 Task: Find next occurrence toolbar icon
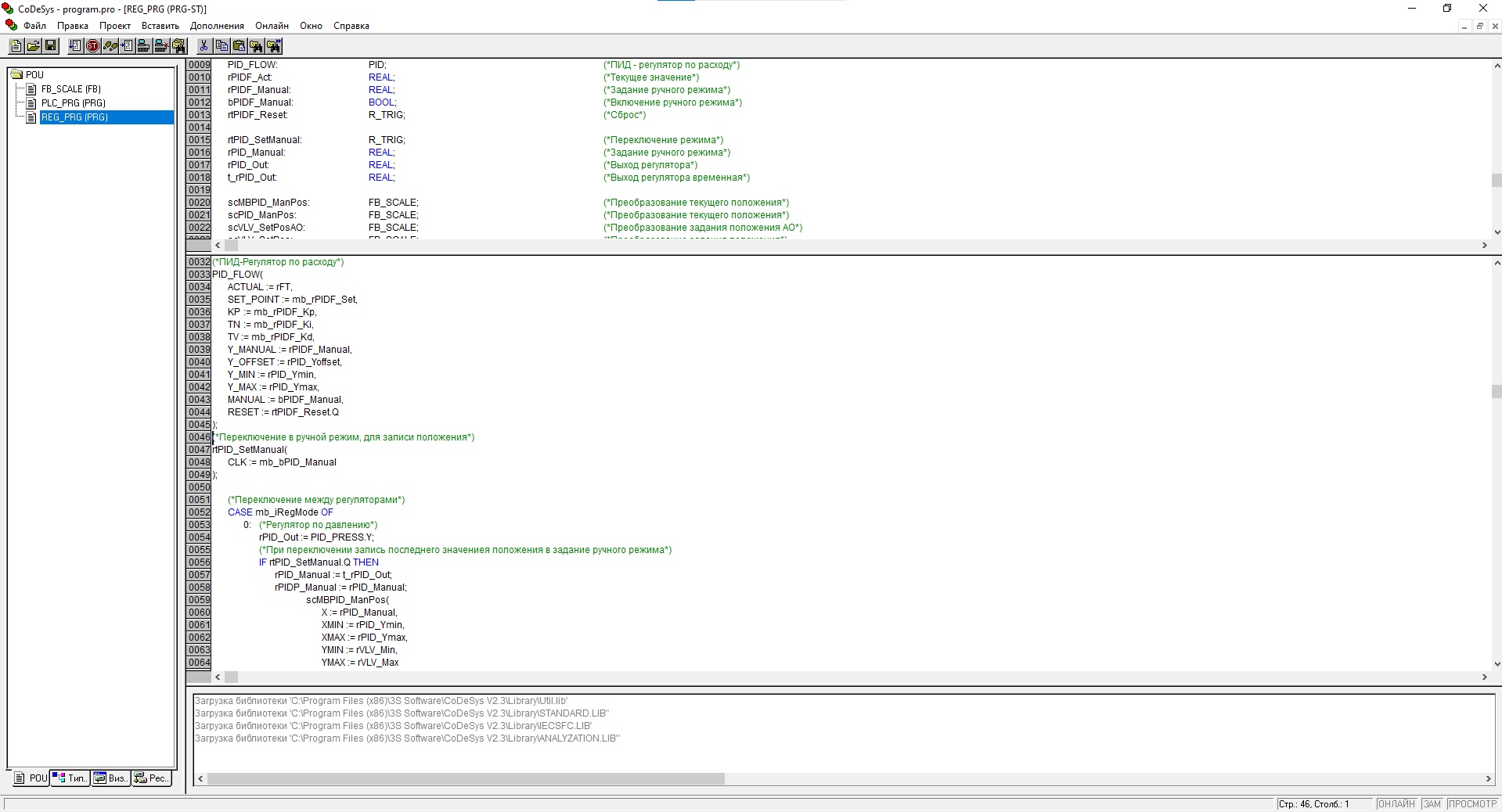pos(274,45)
